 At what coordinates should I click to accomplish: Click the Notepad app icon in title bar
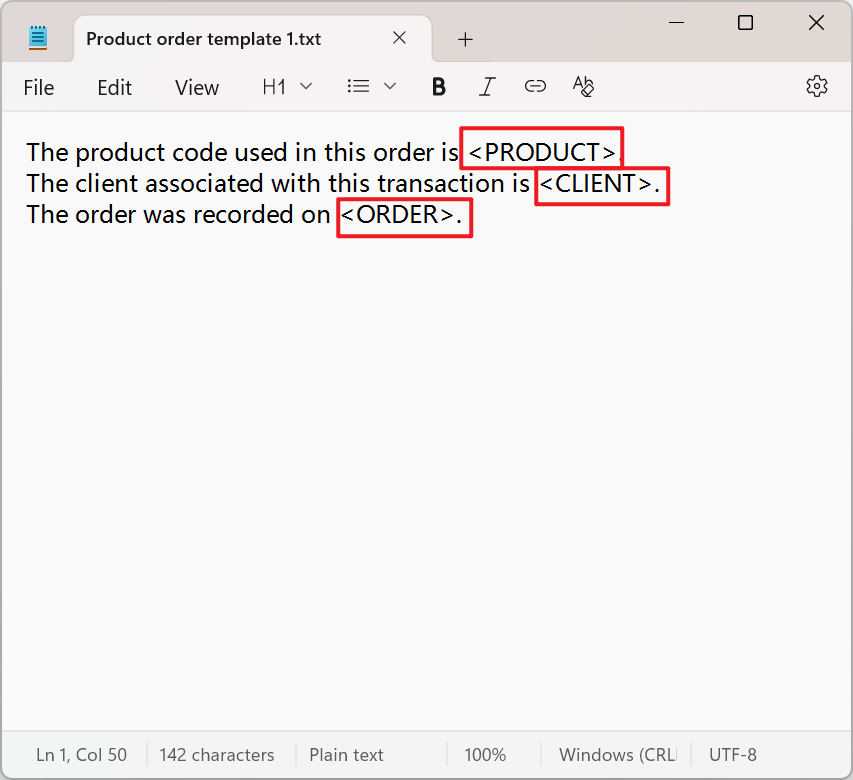(x=38, y=38)
